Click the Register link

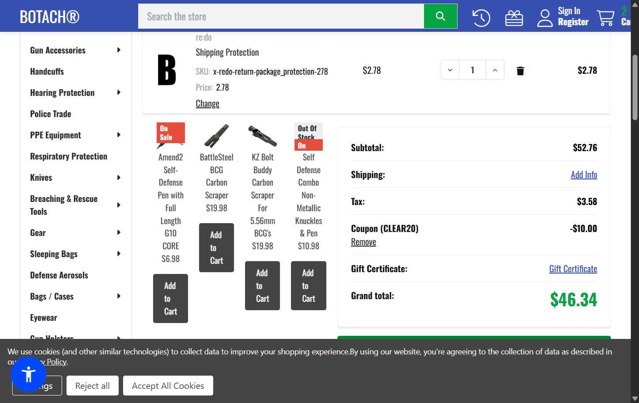click(x=573, y=22)
